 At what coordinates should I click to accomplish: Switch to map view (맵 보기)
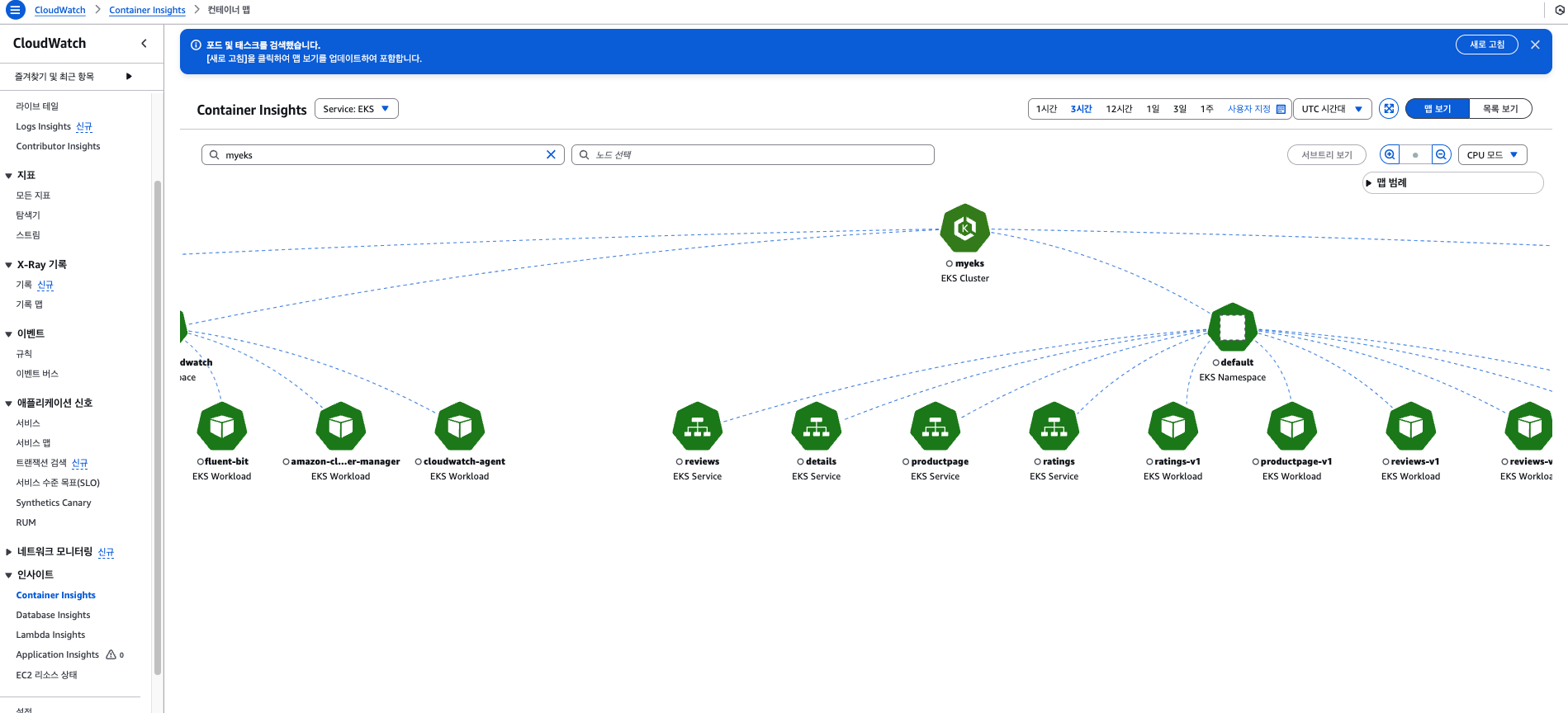point(1438,109)
